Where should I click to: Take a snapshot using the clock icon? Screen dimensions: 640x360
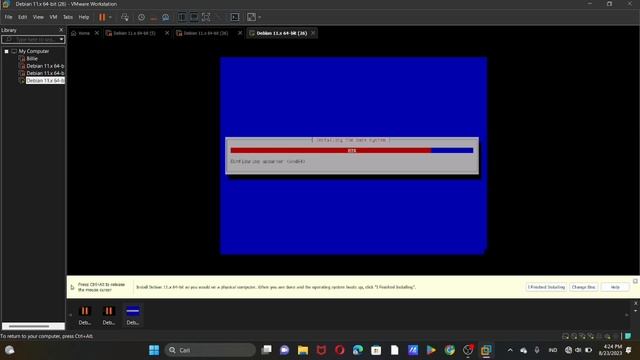click(141, 17)
